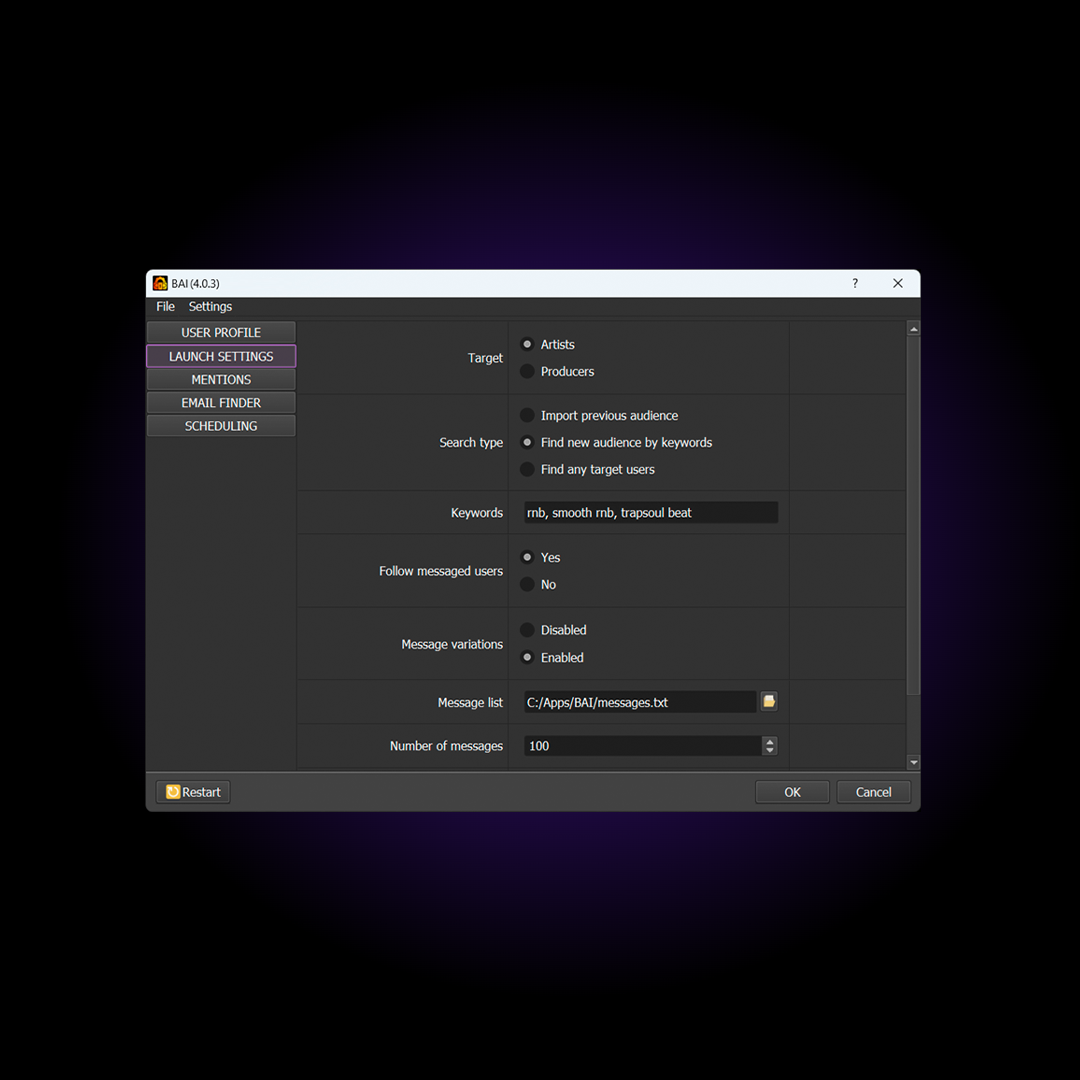
Task: Browse for message list file folder icon
Action: [769, 701]
